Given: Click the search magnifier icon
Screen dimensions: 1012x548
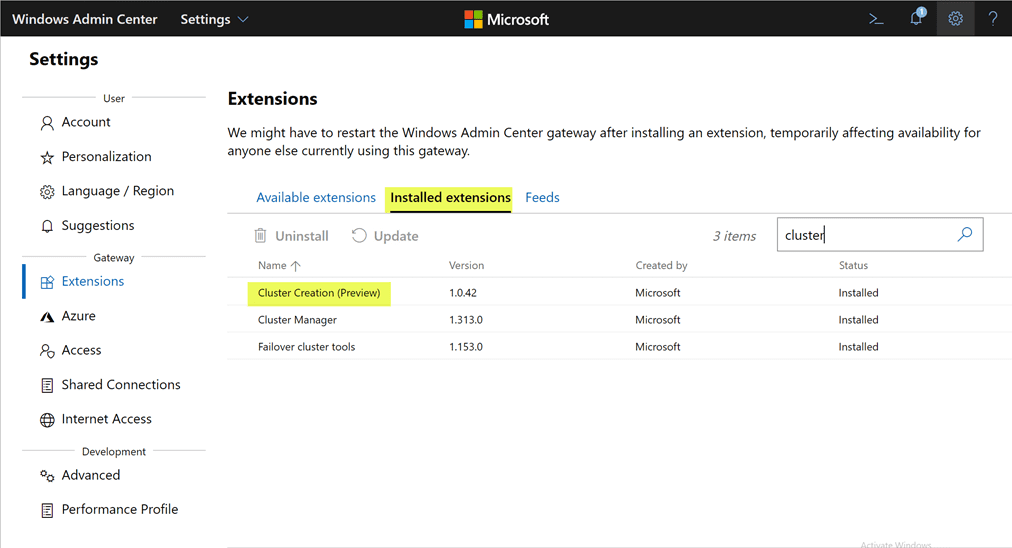Looking at the screenshot, I should 964,235.
